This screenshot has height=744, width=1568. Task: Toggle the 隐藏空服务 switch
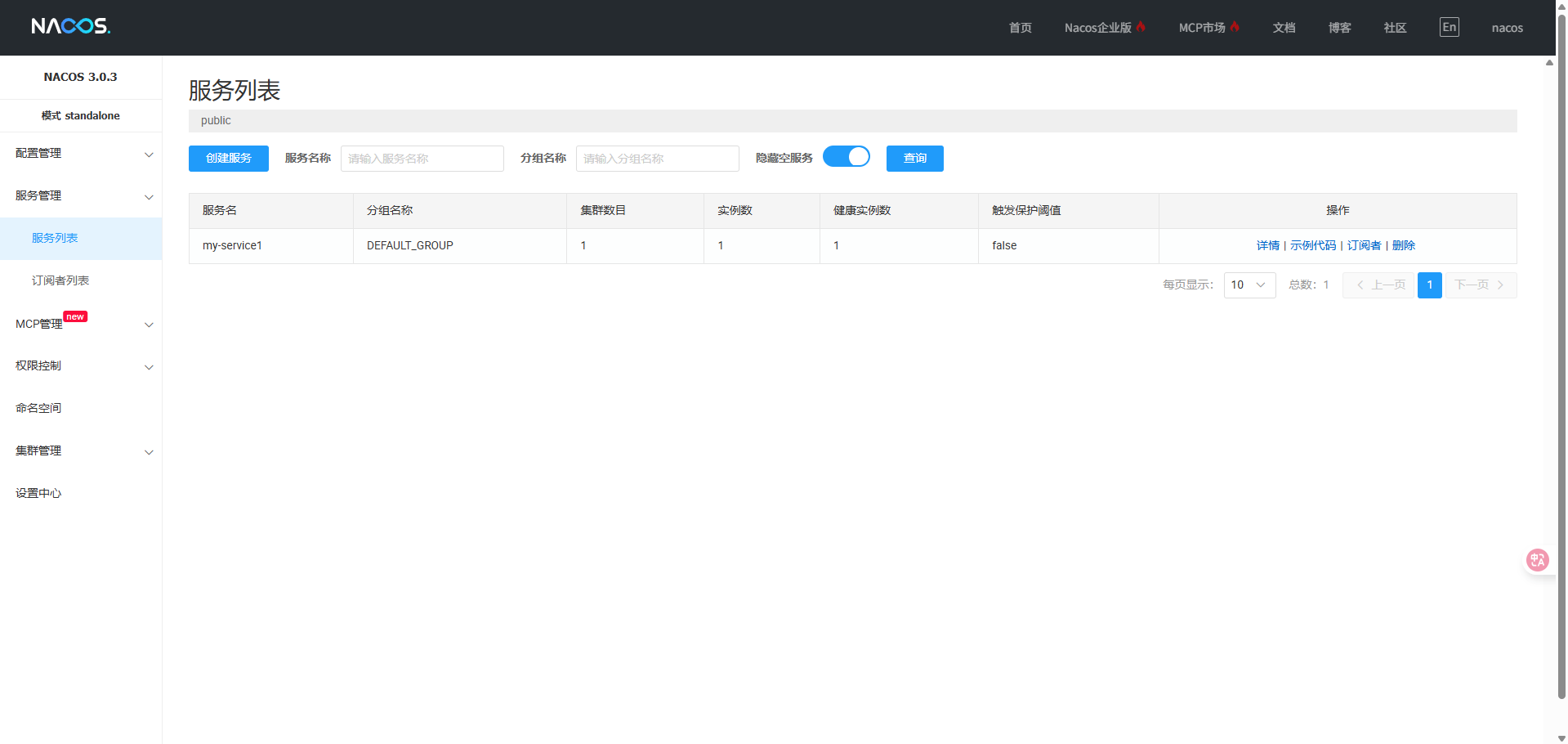[846, 157]
